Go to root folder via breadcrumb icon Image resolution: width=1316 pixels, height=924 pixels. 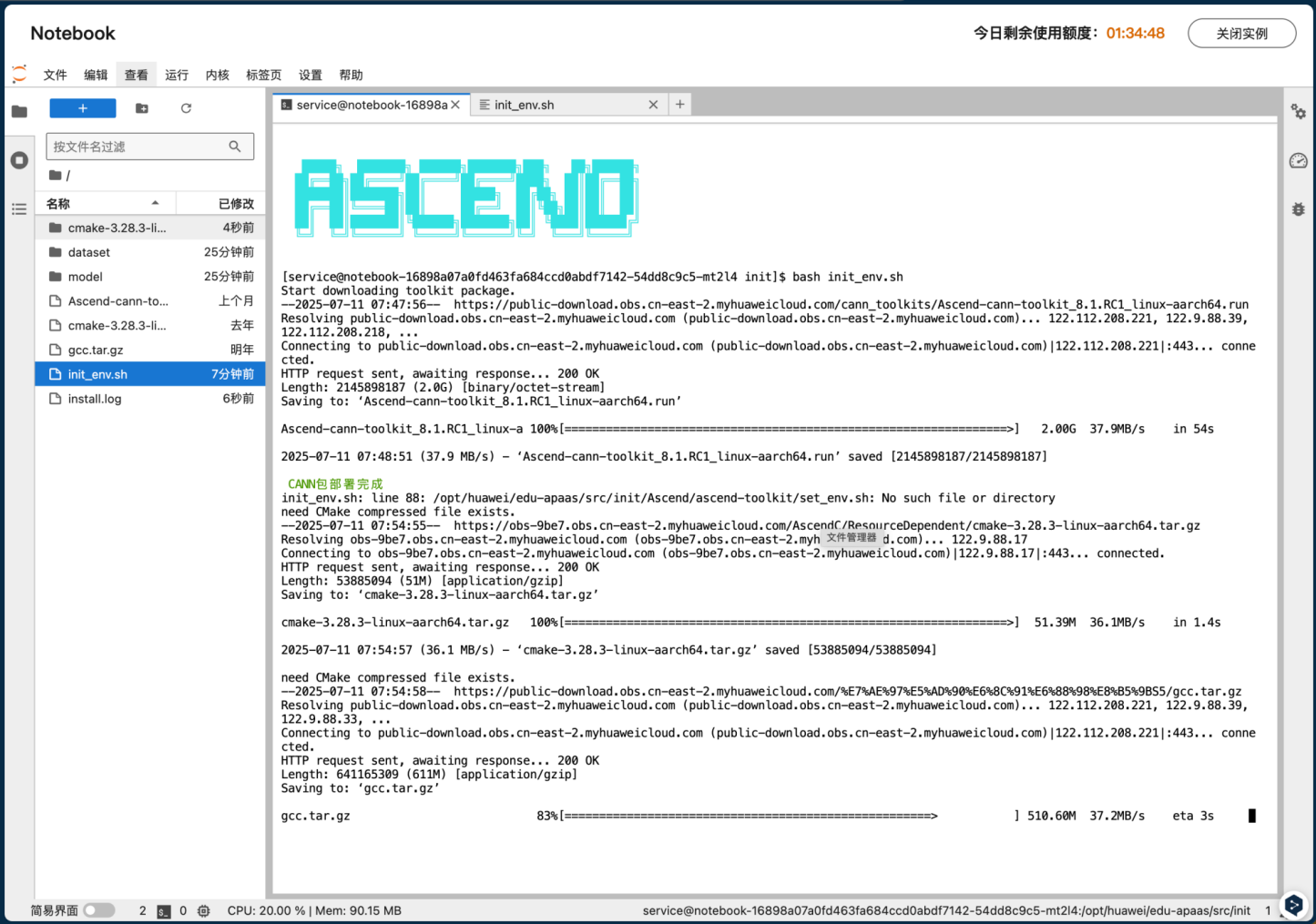[x=56, y=175]
